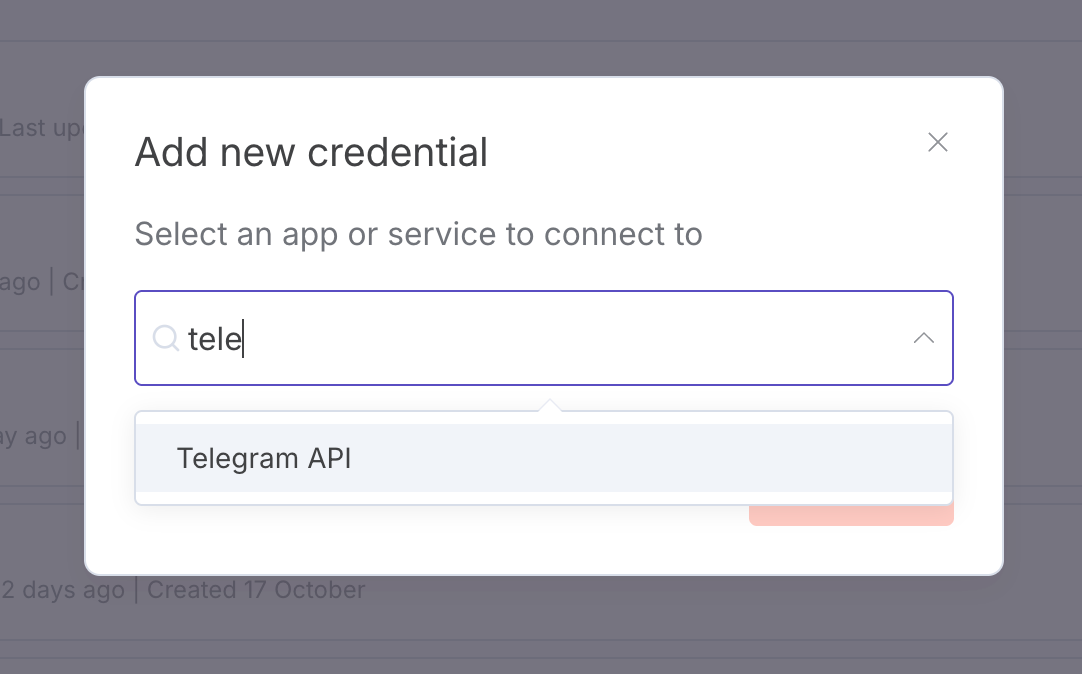
Task: Collapse the service dropdown using the chevron
Action: click(x=924, y=338)
